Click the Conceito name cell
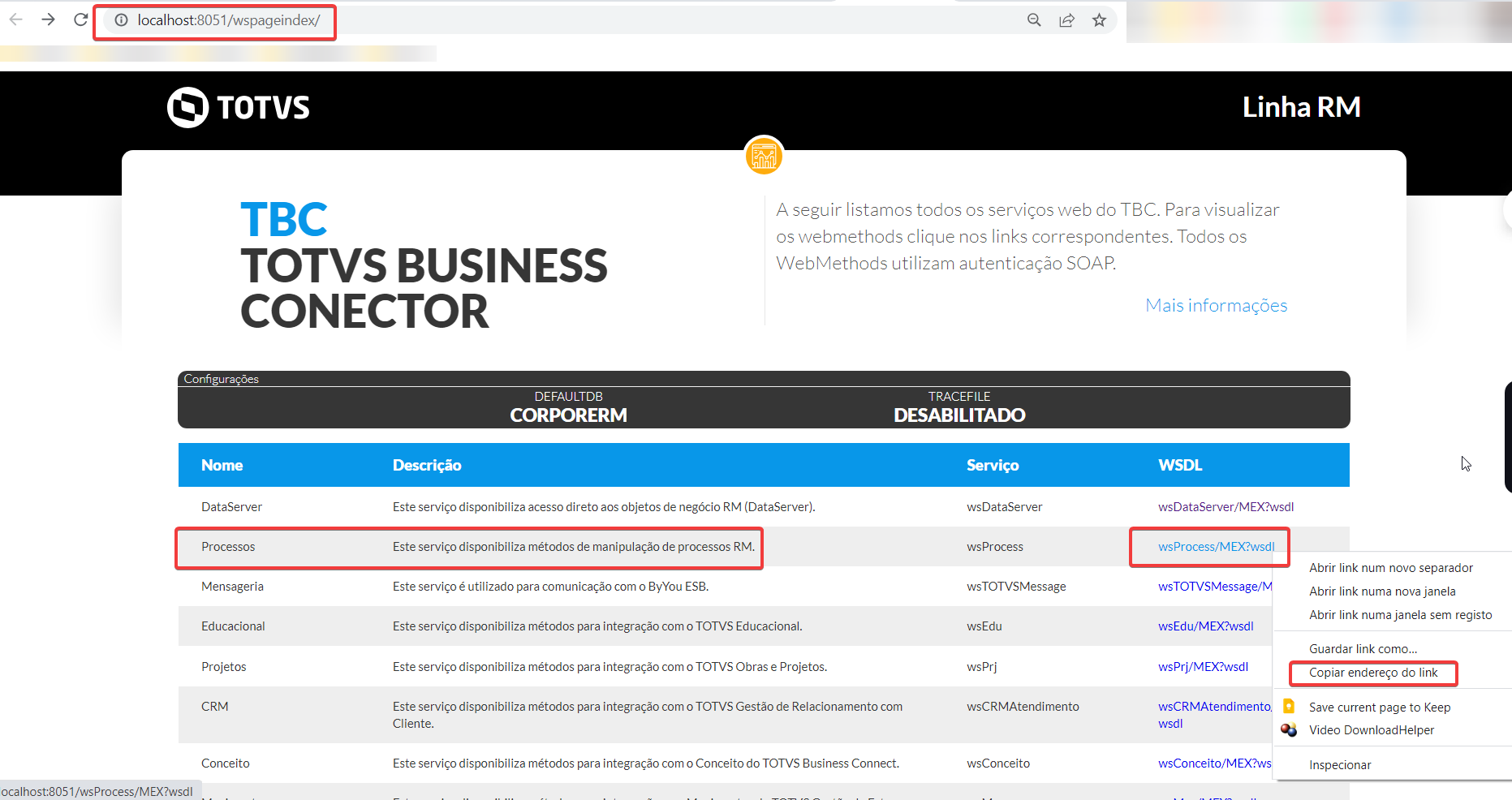The width and height of the screenshot is (1512, 800). 226,763
